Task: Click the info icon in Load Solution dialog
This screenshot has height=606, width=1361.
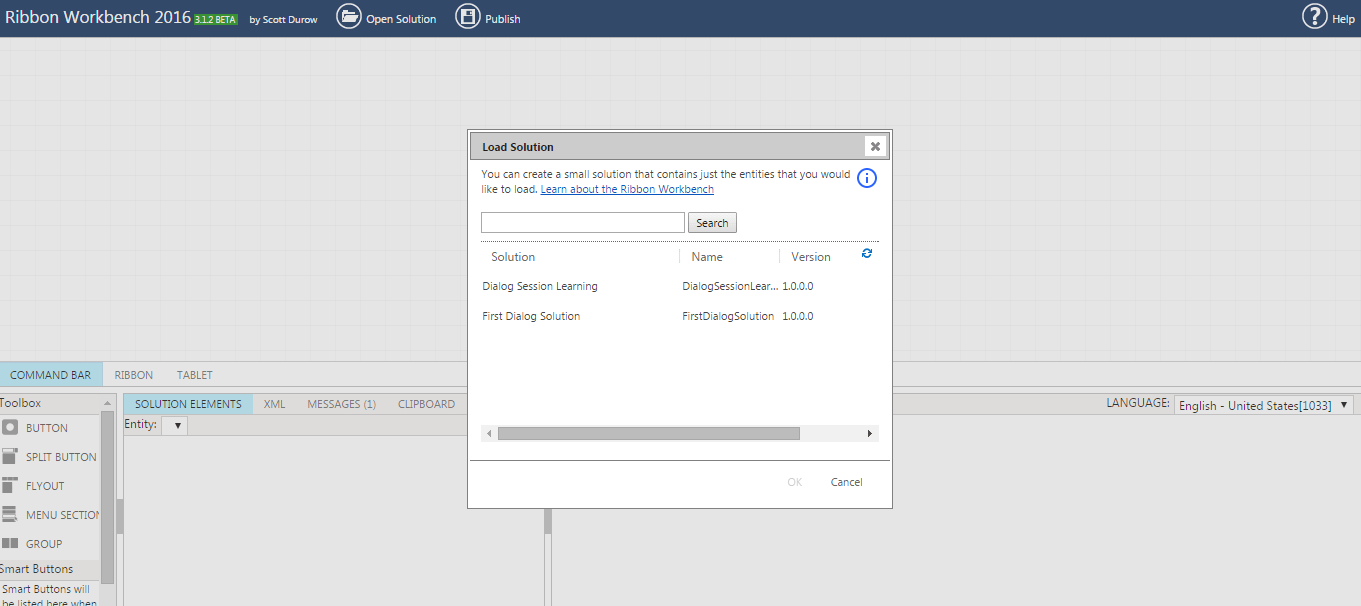Action: 866,178
